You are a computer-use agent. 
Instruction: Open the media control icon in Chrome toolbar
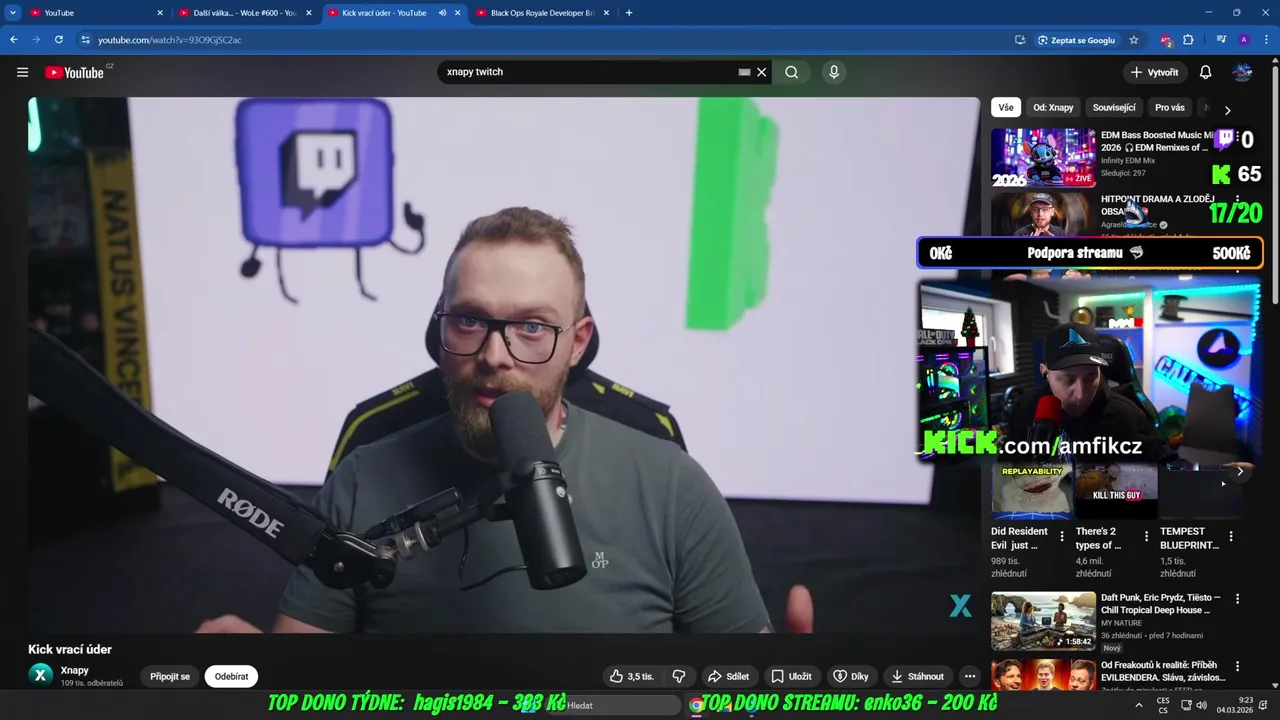coord(1221,40)
